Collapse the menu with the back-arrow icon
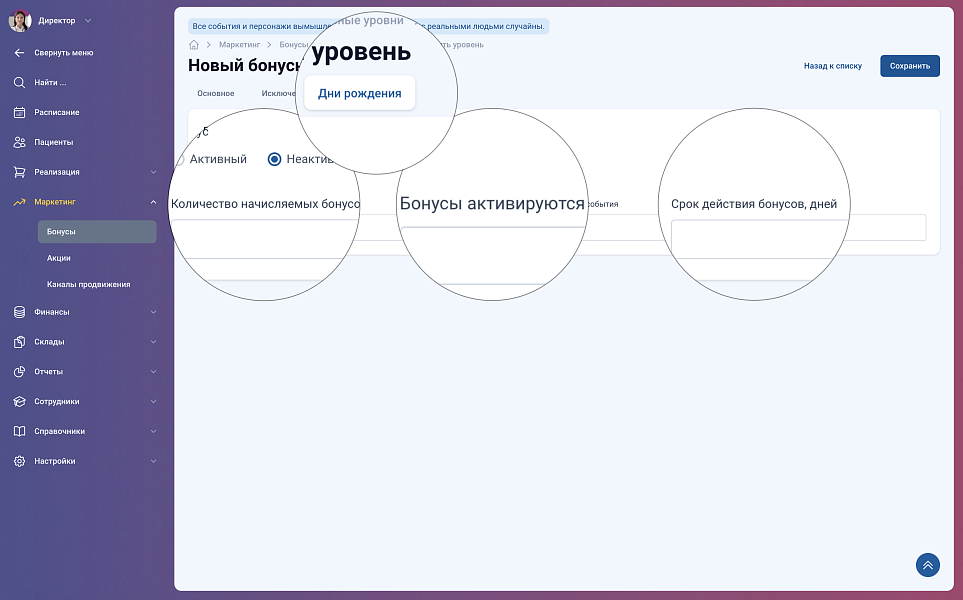 coord(19,52)
